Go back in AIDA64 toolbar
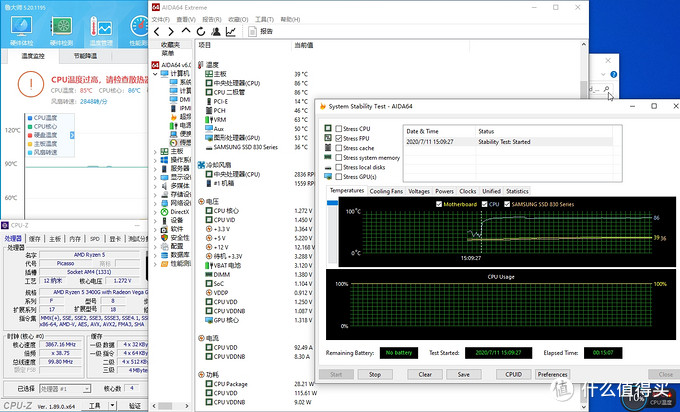The image size is (680, 412). pyautogui.click(x=157, y=31)
